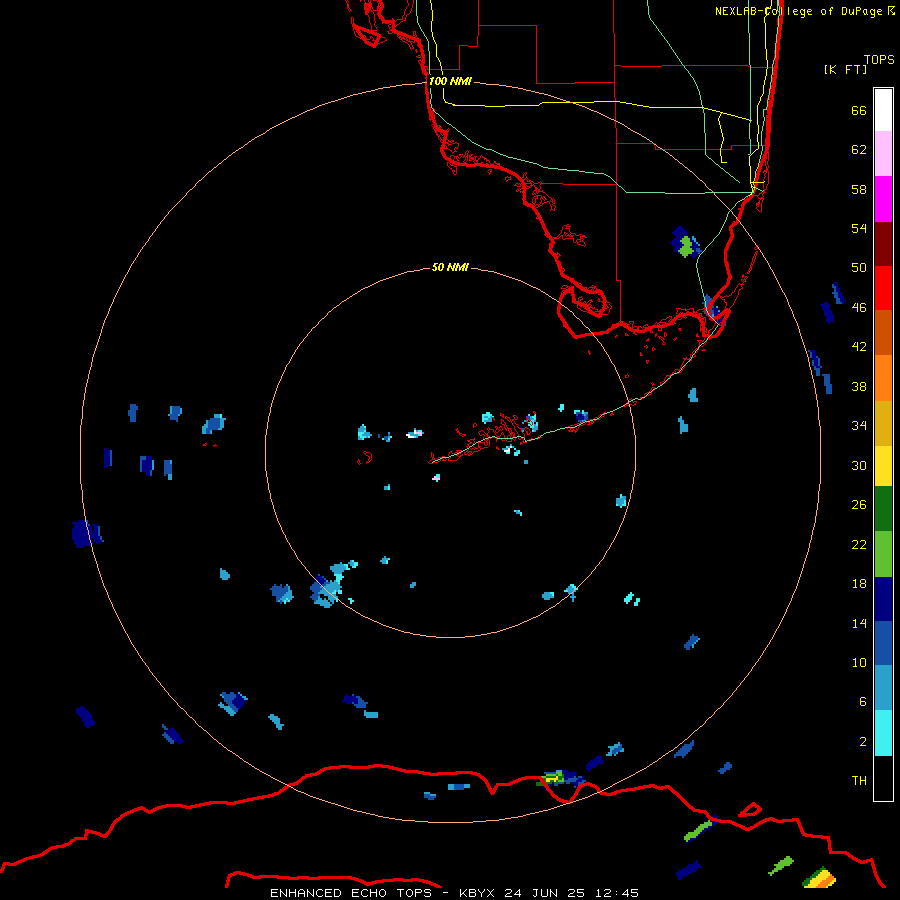Click the legend value 46
Image resolution: width=900 pixels, height=900 pixels.
859,307
